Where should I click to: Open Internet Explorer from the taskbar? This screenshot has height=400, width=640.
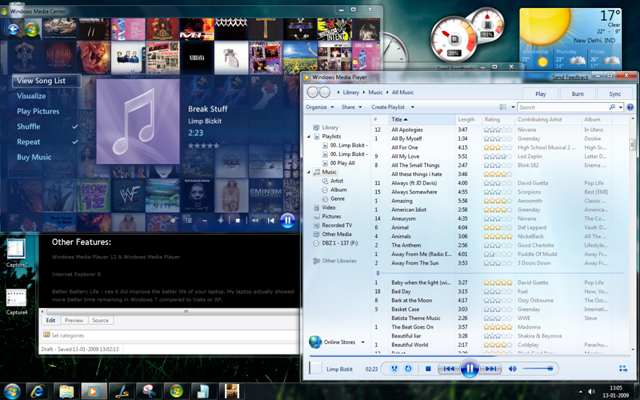point(38,391)
